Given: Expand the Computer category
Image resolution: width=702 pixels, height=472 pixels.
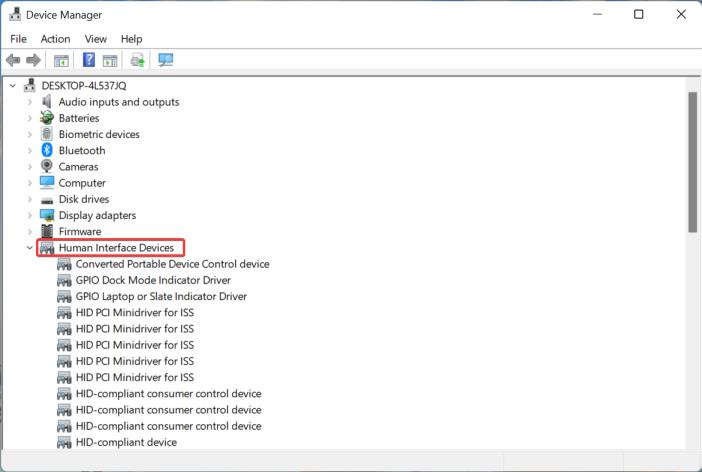Looking at the screenshot, I should [30, 183].
